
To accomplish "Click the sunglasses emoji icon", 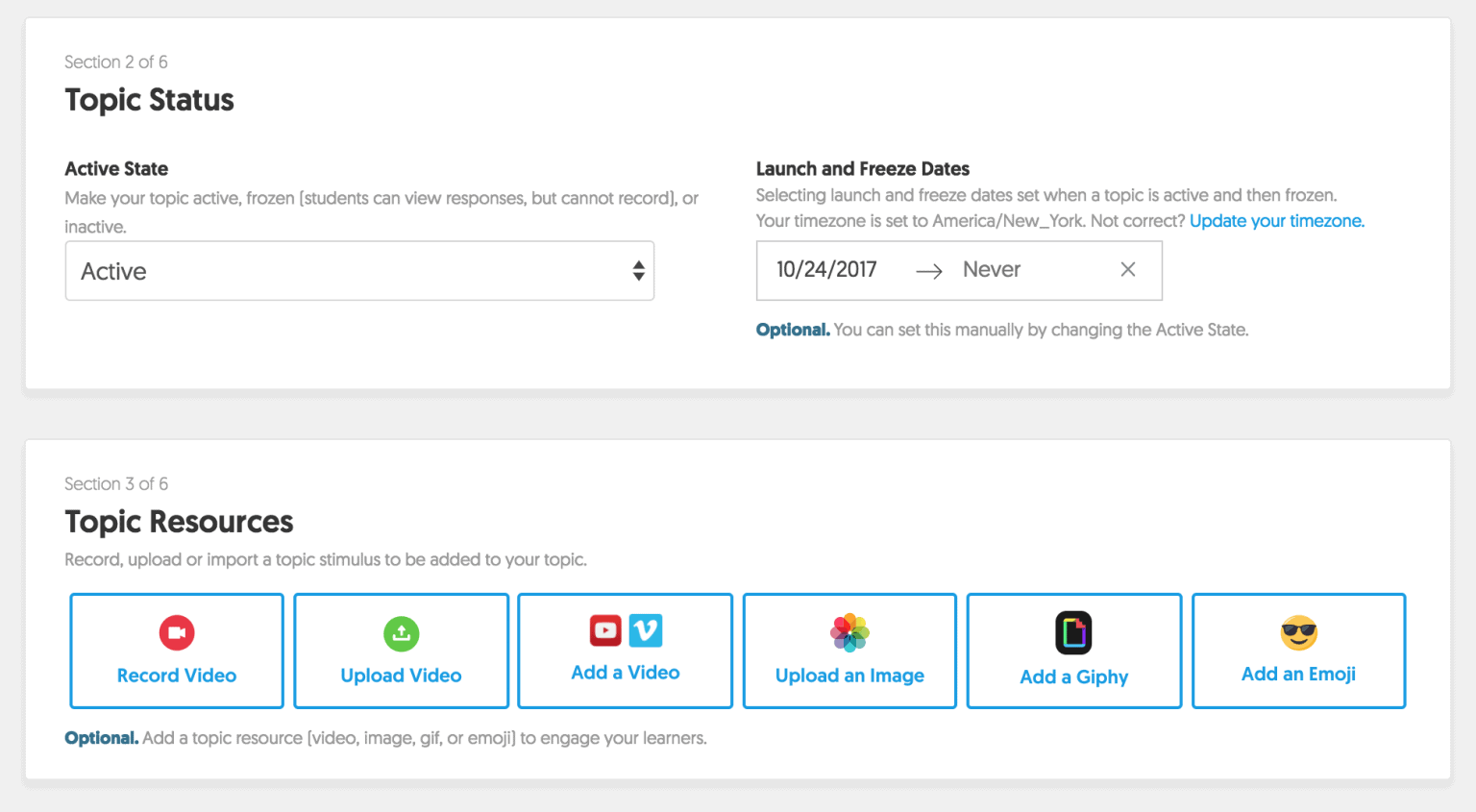I will [x=1298, y=632].
